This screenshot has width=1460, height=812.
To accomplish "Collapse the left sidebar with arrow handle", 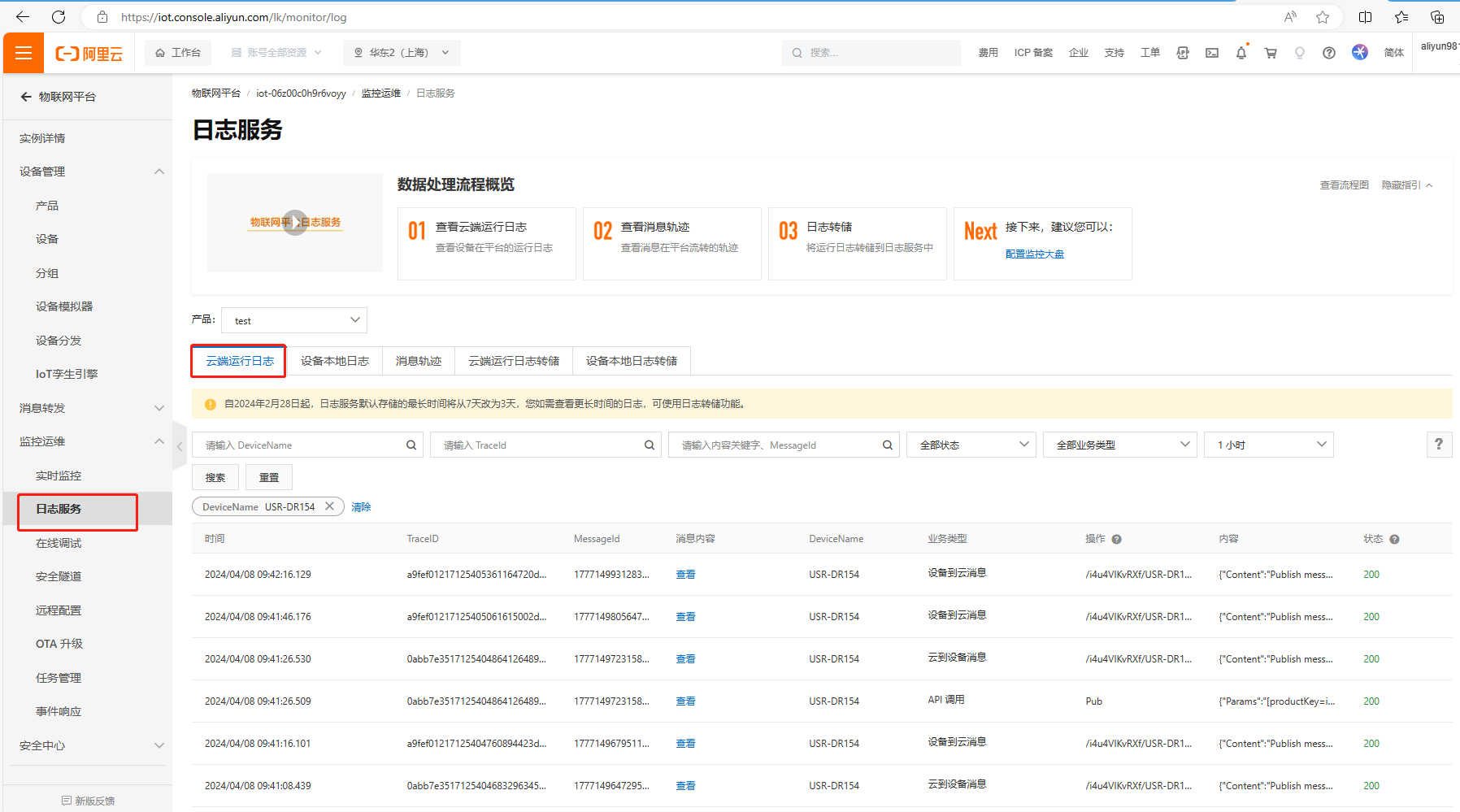I will 180,446.
